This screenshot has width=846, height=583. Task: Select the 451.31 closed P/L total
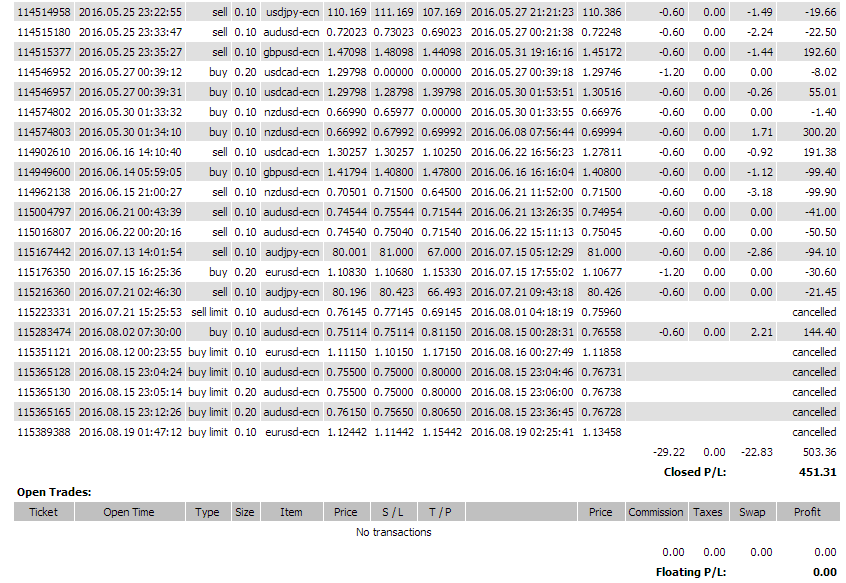[817, 472]
